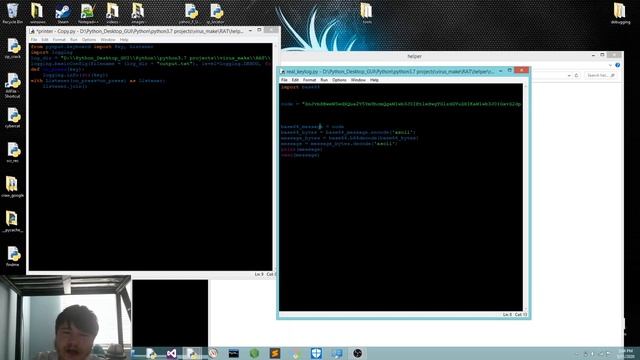
Task: Open the Notepad++ desktop shortcut
Action: click(87, 12)
